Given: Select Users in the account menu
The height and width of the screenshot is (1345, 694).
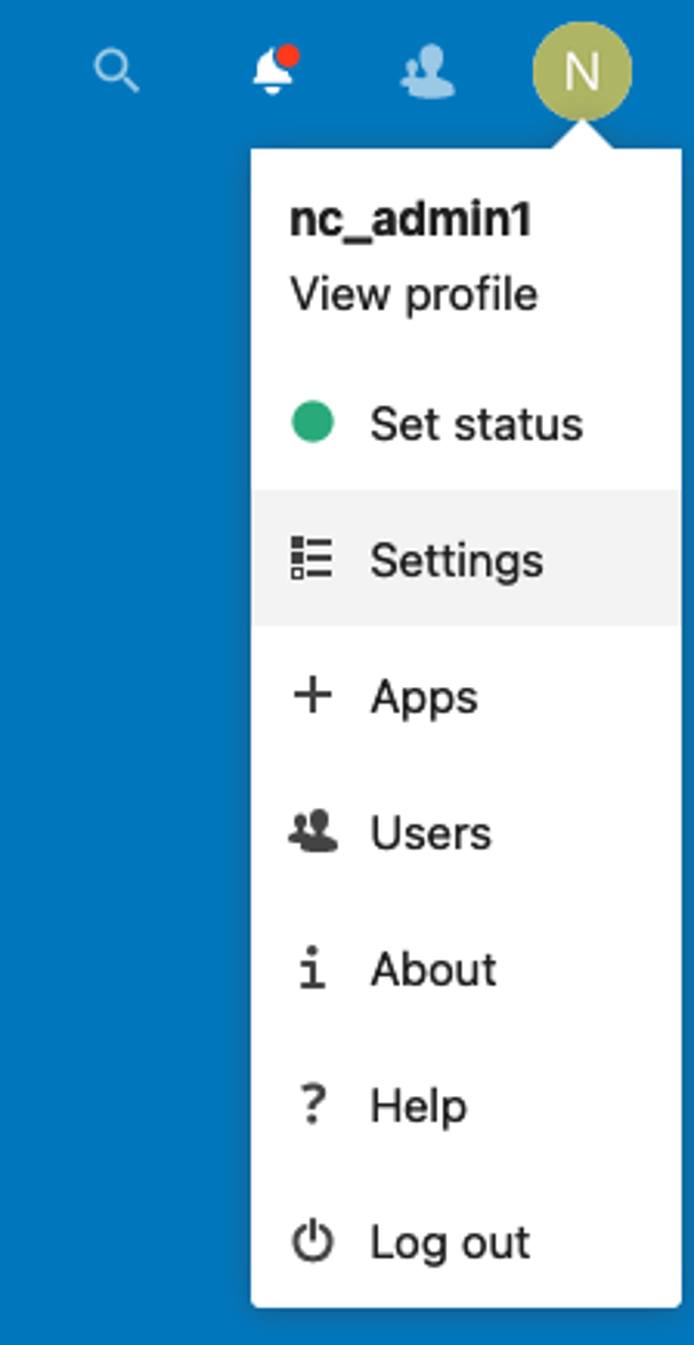Looking at the screenshot, I should point(432,831).
